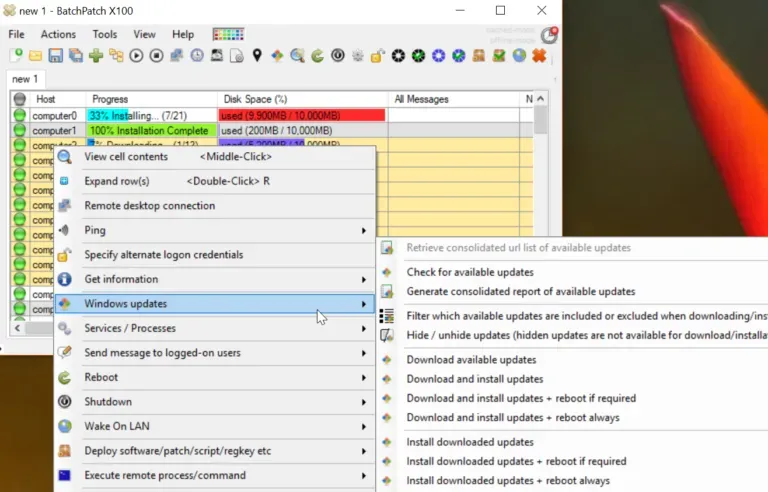Expand Deploy software/patch/script/regkey submenu arrow

(363, 451)
